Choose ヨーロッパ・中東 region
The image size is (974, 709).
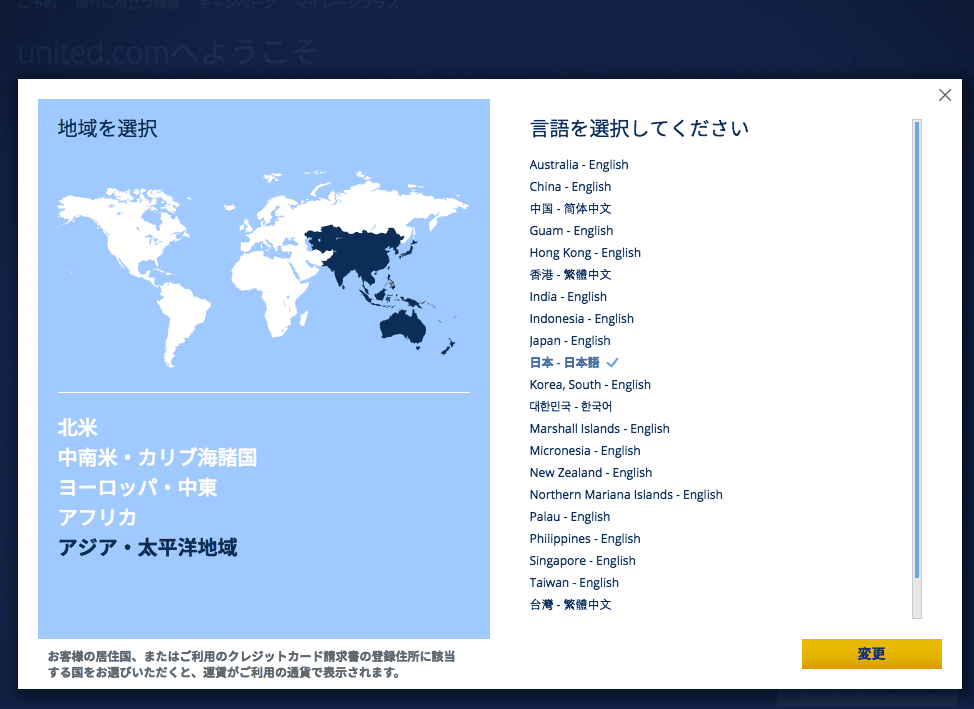pos(137,488)
